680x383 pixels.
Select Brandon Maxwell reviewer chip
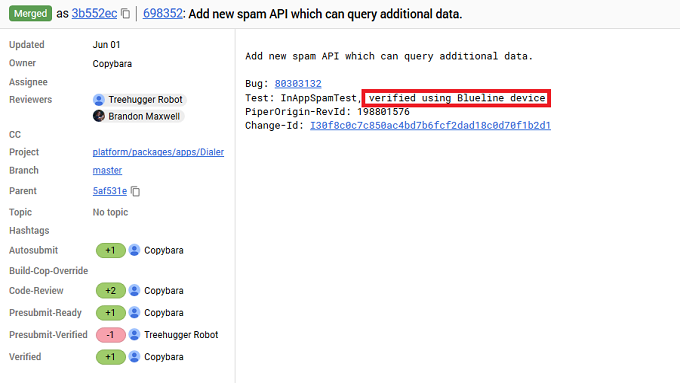point(138,116)
